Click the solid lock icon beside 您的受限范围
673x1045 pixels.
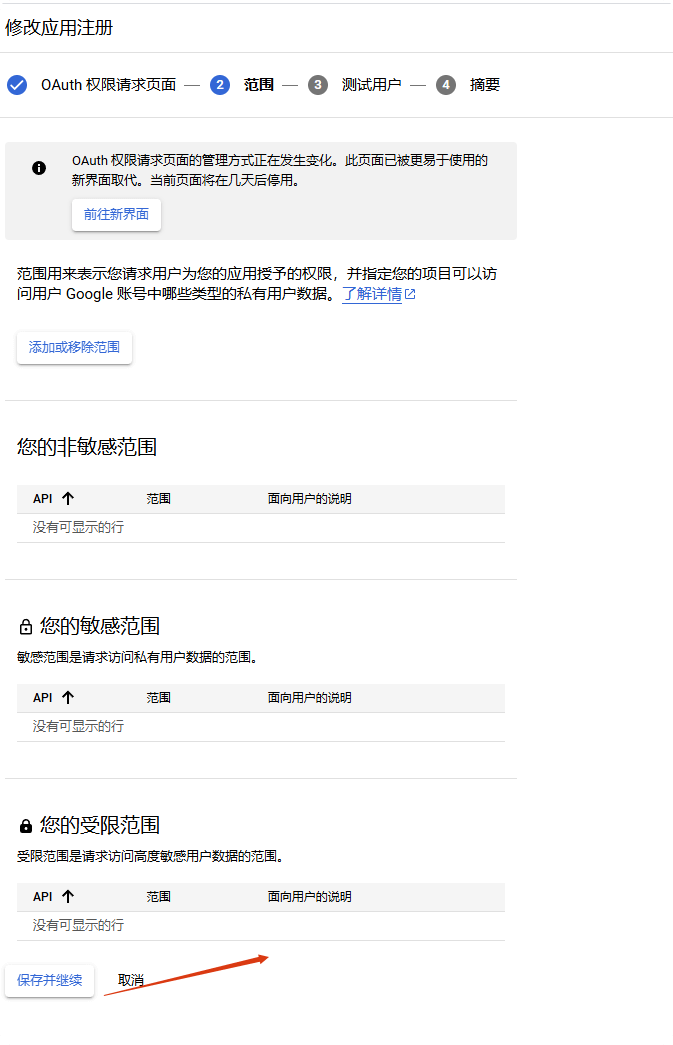pos(25,826)
